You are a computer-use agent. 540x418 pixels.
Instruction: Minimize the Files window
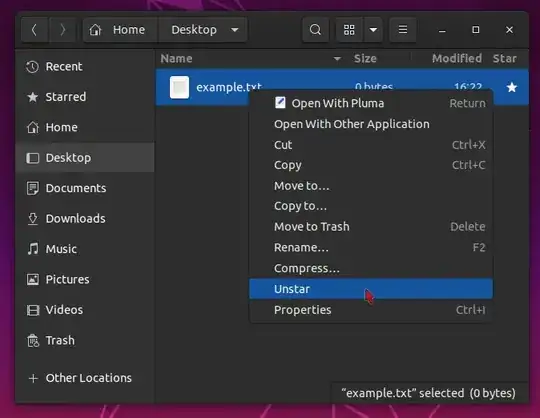(x=442, y=30)
